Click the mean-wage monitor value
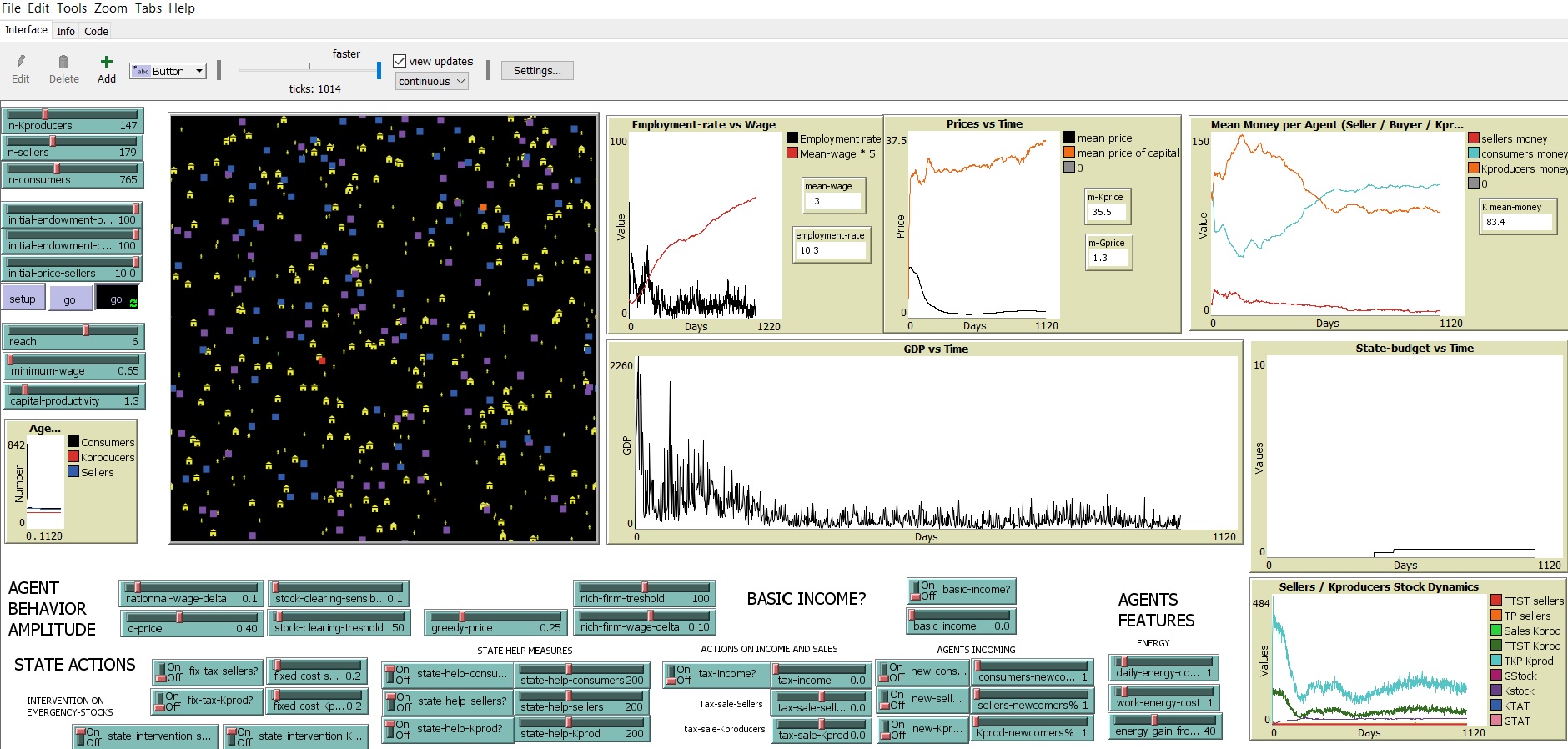The width and height of the screenshot is (1568, 749). click(832, 201)
